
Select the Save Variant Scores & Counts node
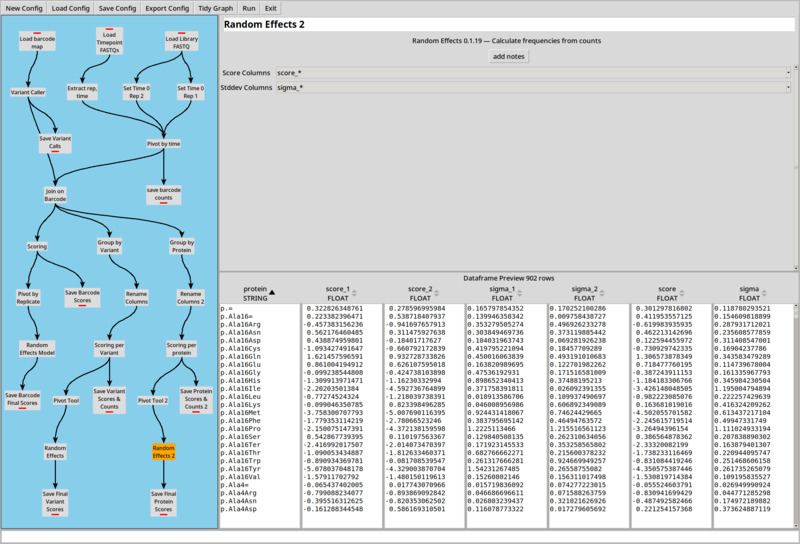[109, 399]
